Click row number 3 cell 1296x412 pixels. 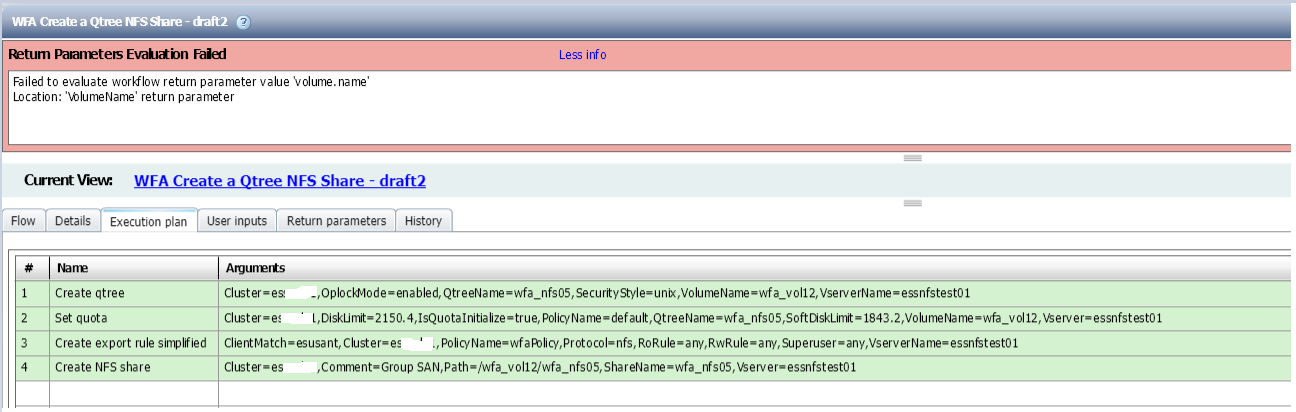pyautogui.click(x=32, y=343)
